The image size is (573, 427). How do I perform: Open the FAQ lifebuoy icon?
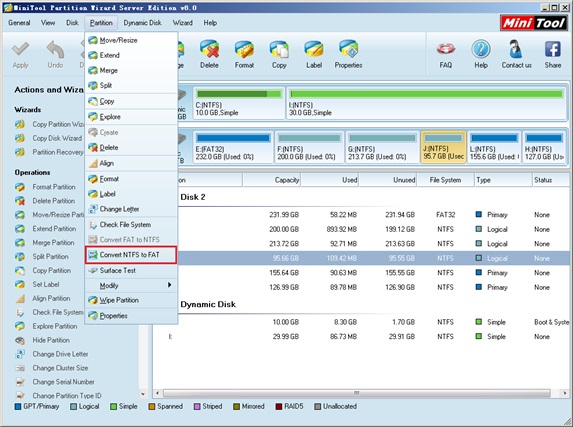(x=445, y=49)
